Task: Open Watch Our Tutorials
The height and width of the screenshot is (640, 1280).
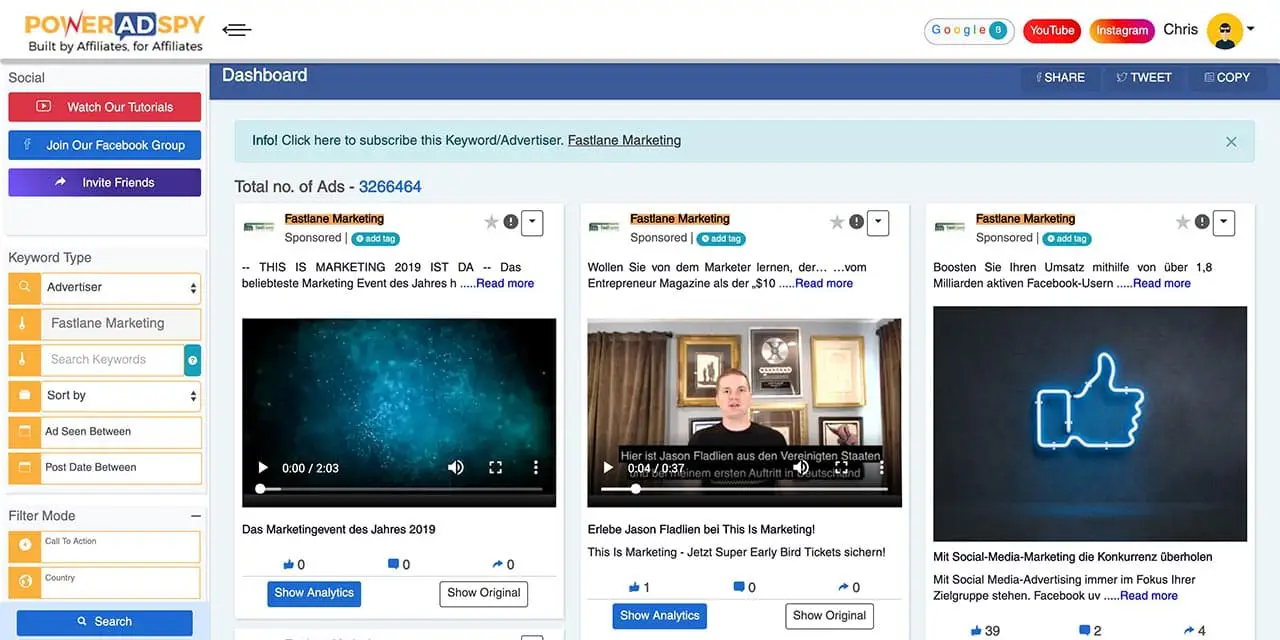Action: tap(104, 107)
